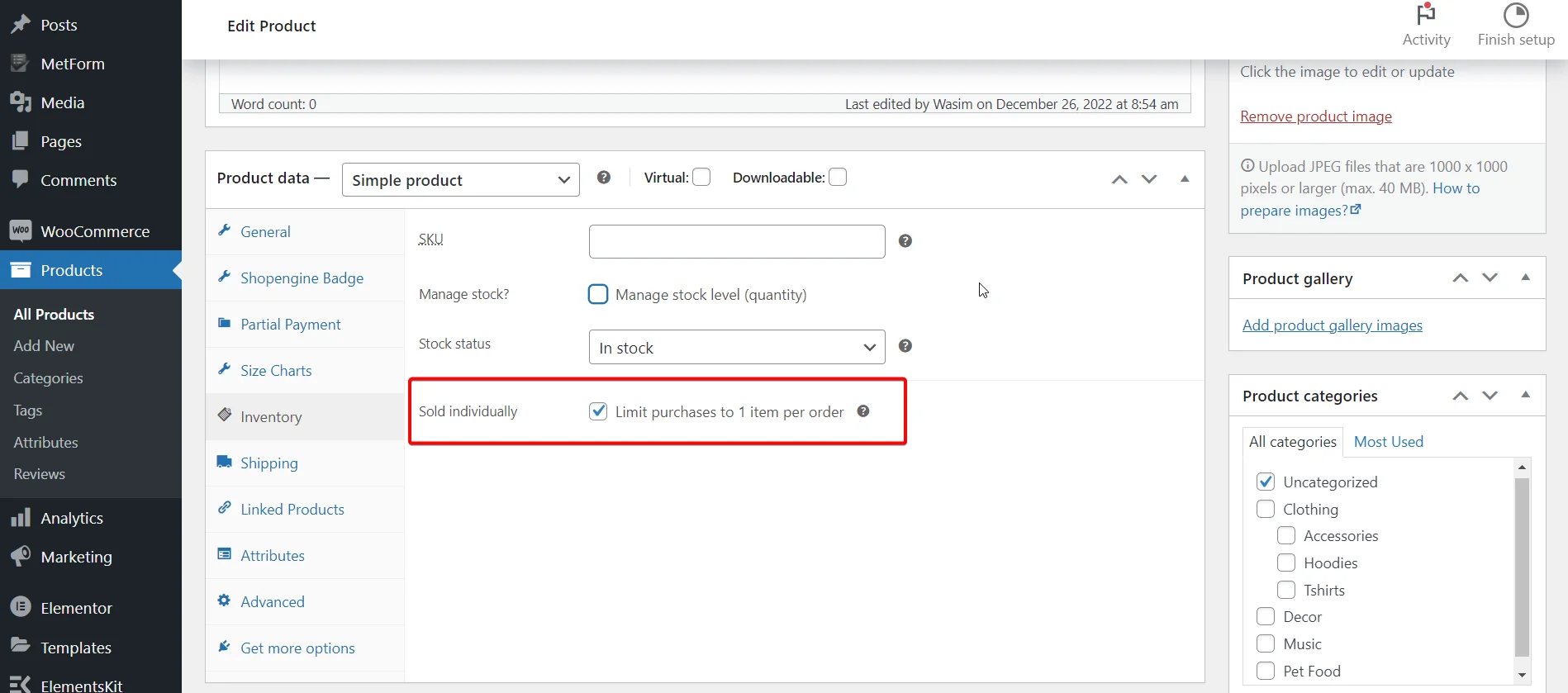The width and height of the screenshot is (1568, 693).
Task: Open Reviews in Products submenu
Action: pyautogui.click(x=39, y=474)
